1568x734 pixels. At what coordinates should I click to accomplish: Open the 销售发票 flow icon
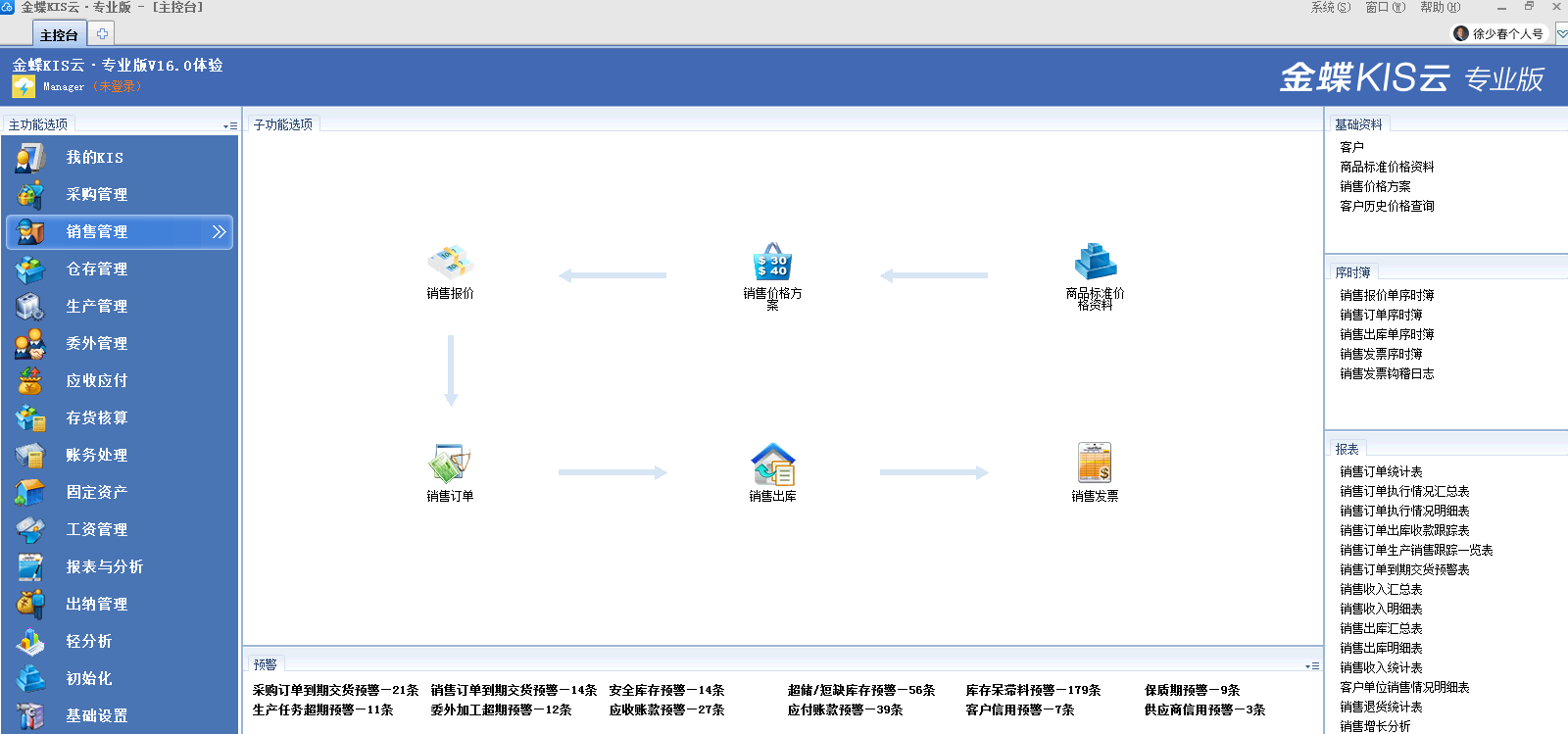click(x=1095, y=463)
